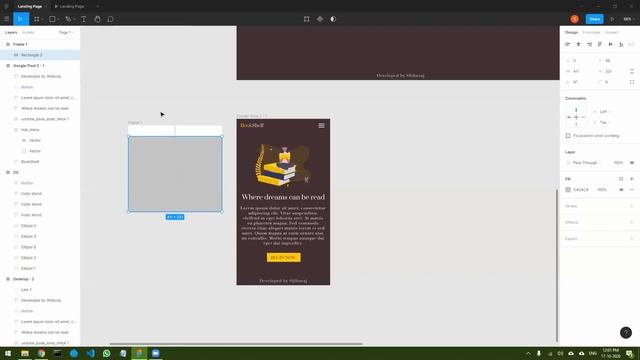The image size is (640, 360).
Task: Select the Comment tool
Action: coord(111,19)
